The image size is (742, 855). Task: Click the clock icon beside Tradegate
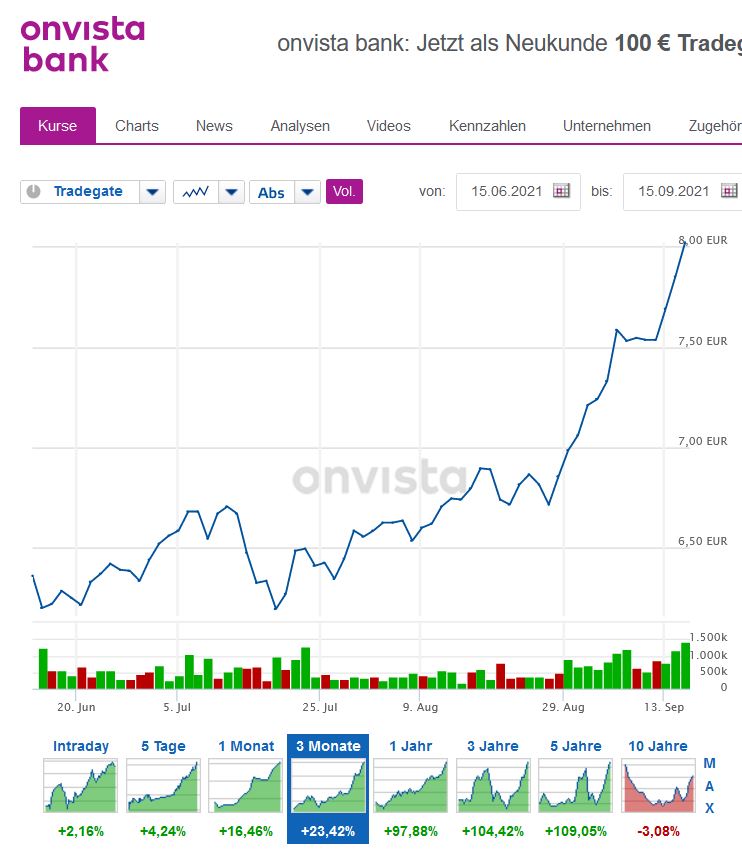[34, 192]
